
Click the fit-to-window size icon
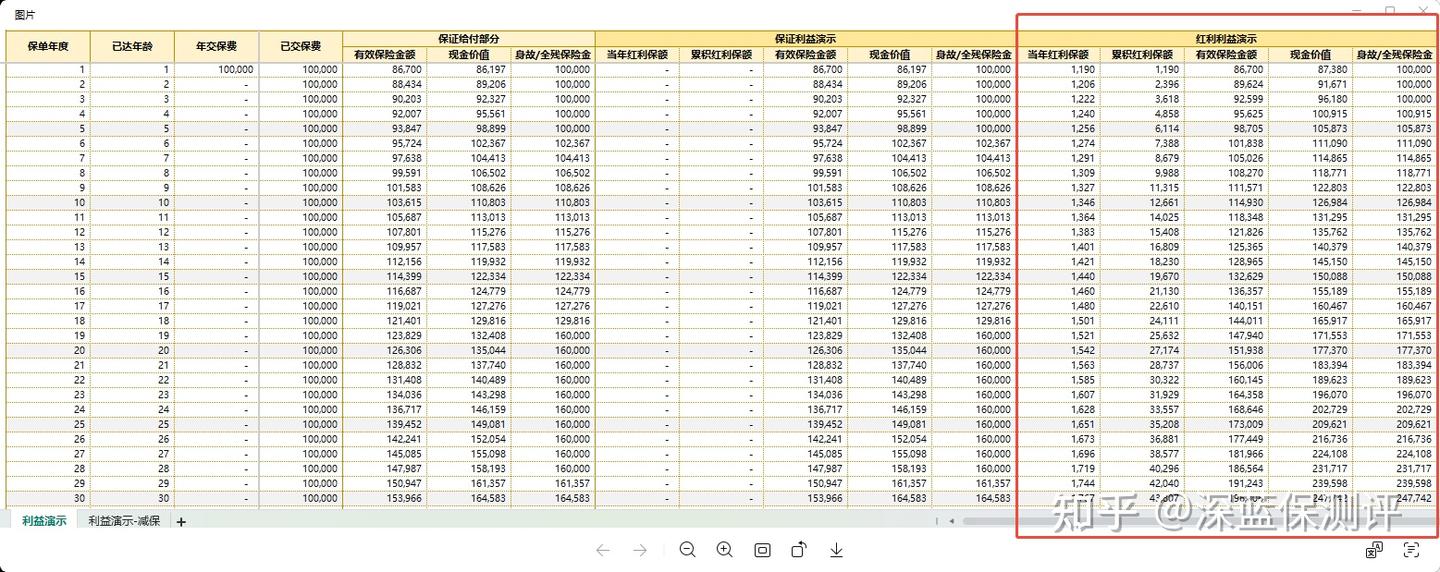tap(762, 550)
